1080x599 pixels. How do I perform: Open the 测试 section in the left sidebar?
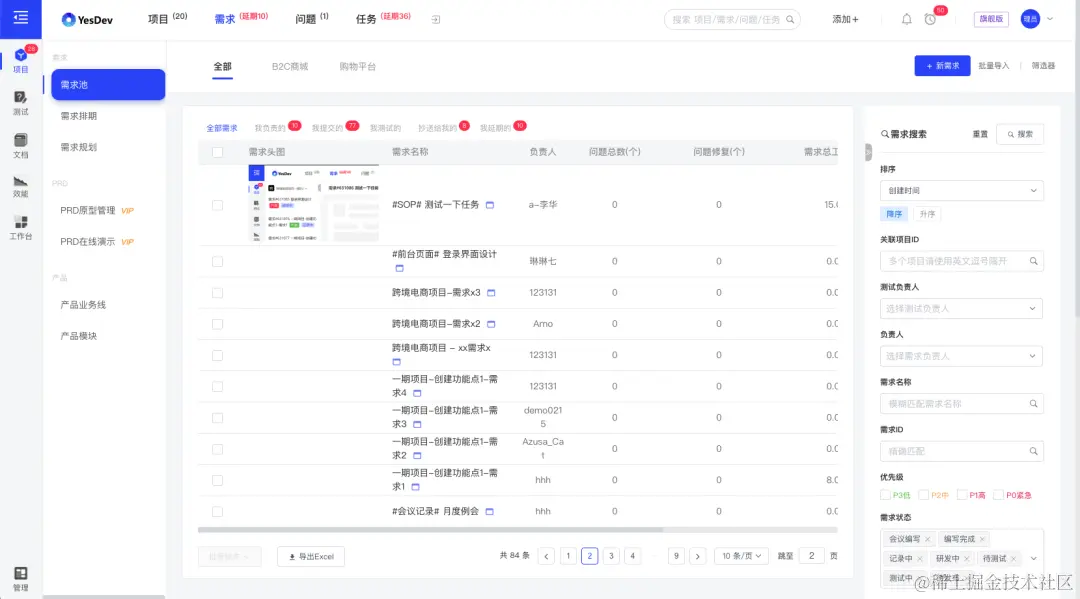tap(20, 105)
